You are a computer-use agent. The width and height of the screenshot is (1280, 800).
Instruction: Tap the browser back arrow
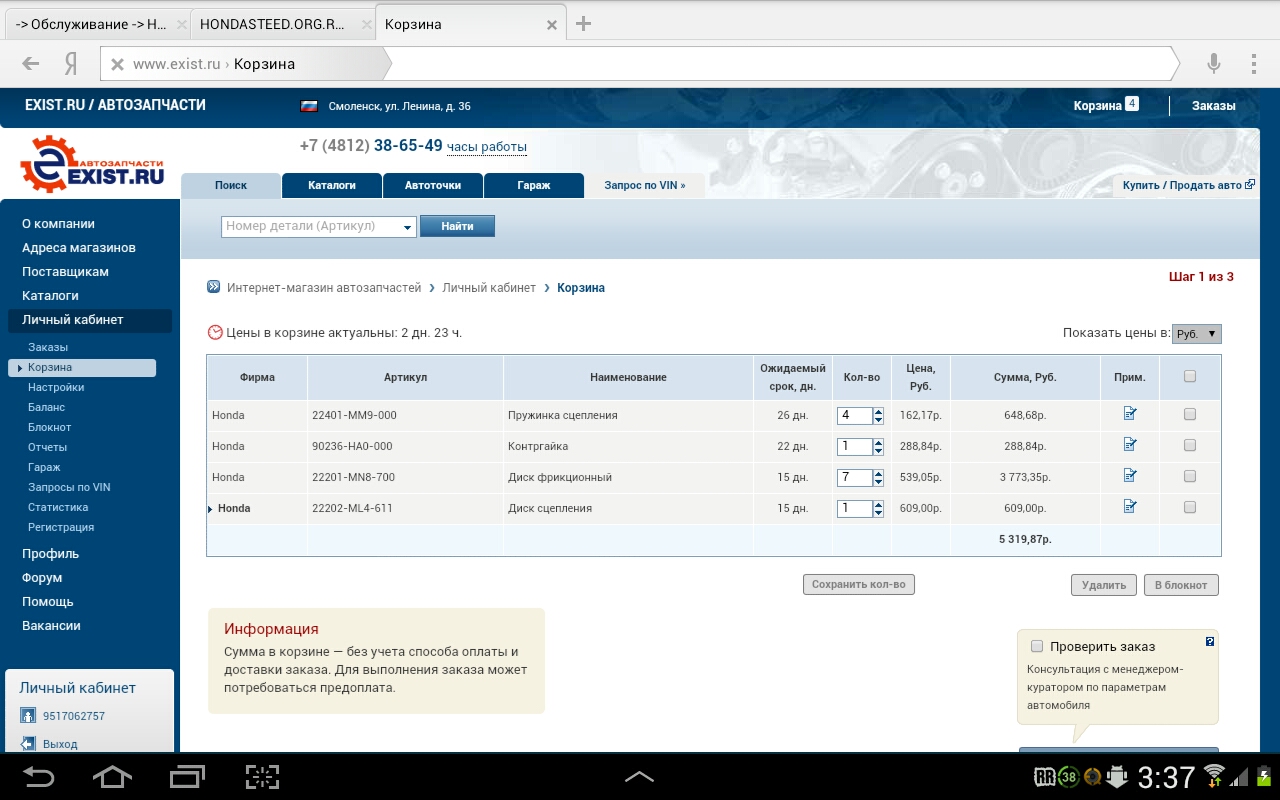(x=30, y=64)
